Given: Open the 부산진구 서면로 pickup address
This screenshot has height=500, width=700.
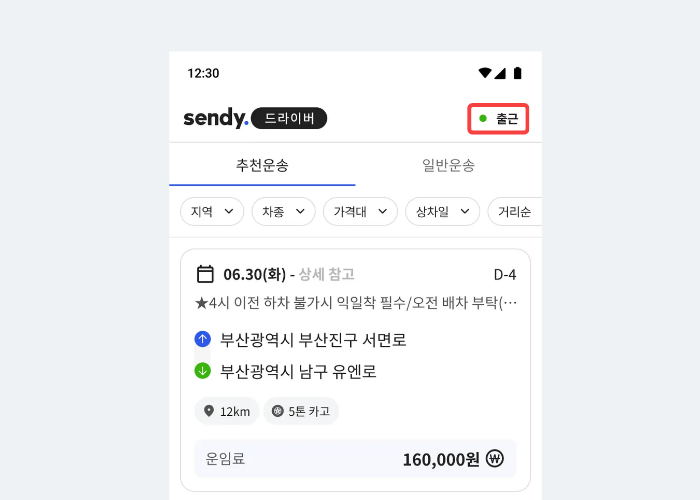Looking at the screenshot, I should 312,340.
